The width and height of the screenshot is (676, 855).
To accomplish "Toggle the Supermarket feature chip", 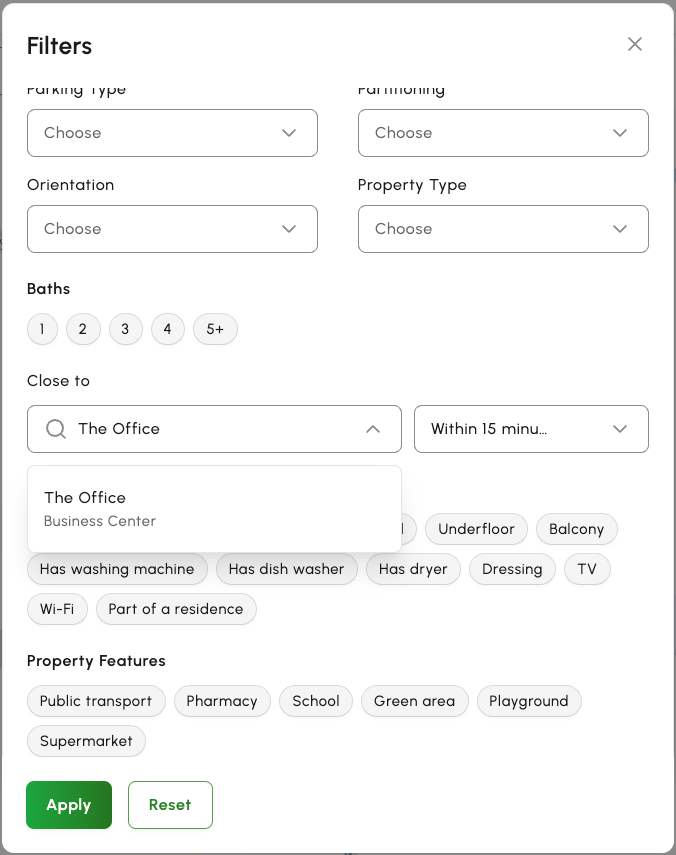I will 86,741.
